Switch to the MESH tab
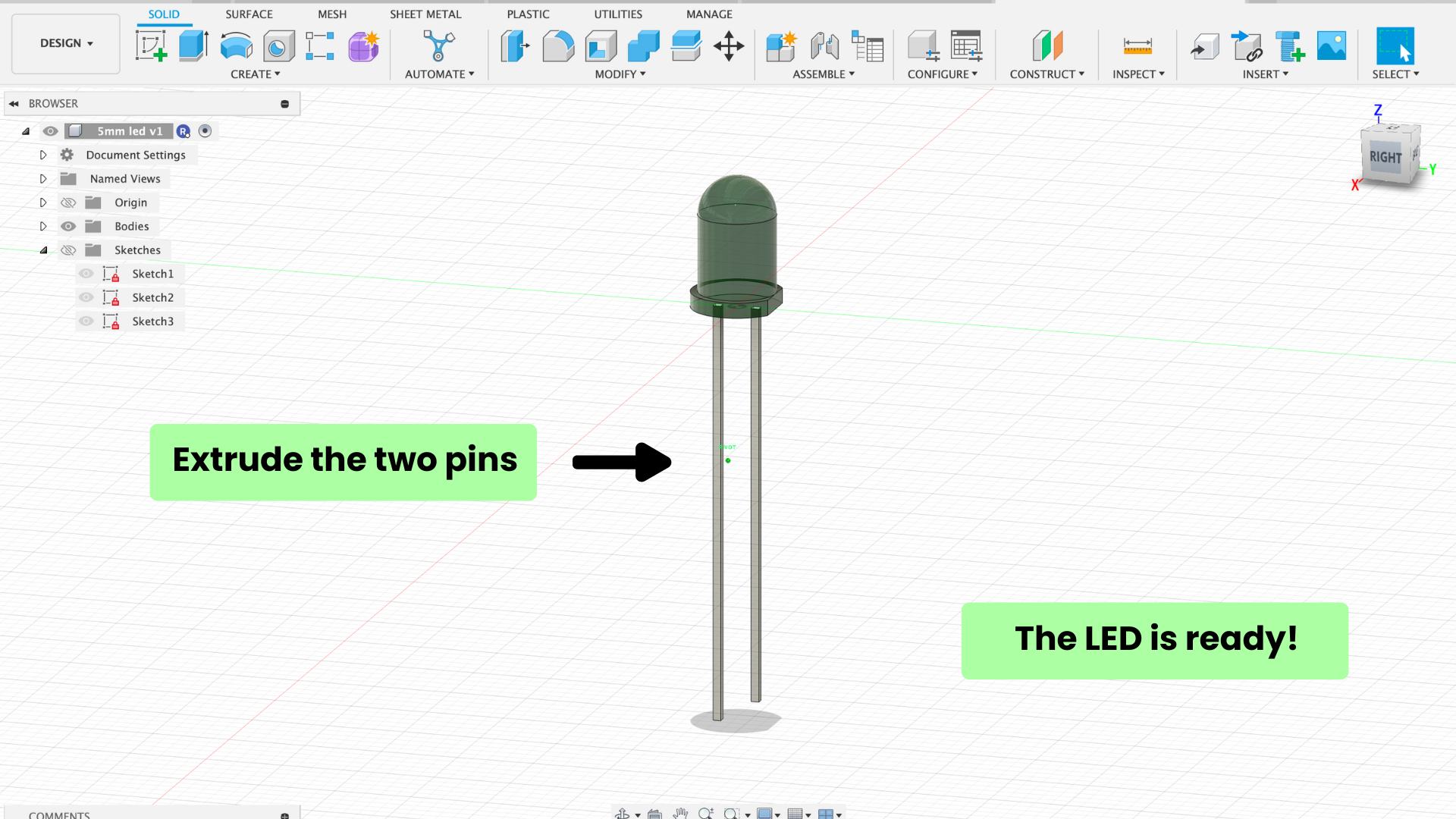 pyautogui.click(x=332, y=14)
